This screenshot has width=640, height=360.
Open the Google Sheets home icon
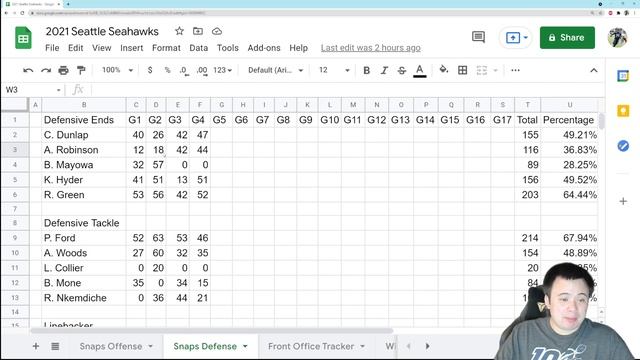coord(23,38)
